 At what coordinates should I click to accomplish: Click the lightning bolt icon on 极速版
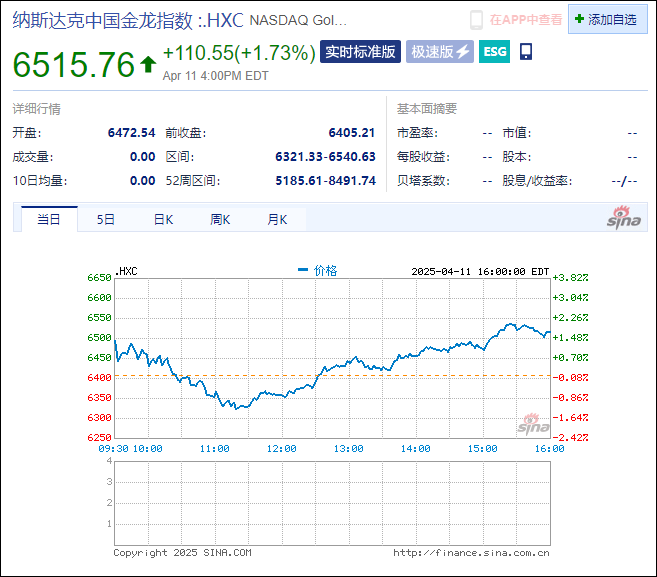[x=463, y=52]
